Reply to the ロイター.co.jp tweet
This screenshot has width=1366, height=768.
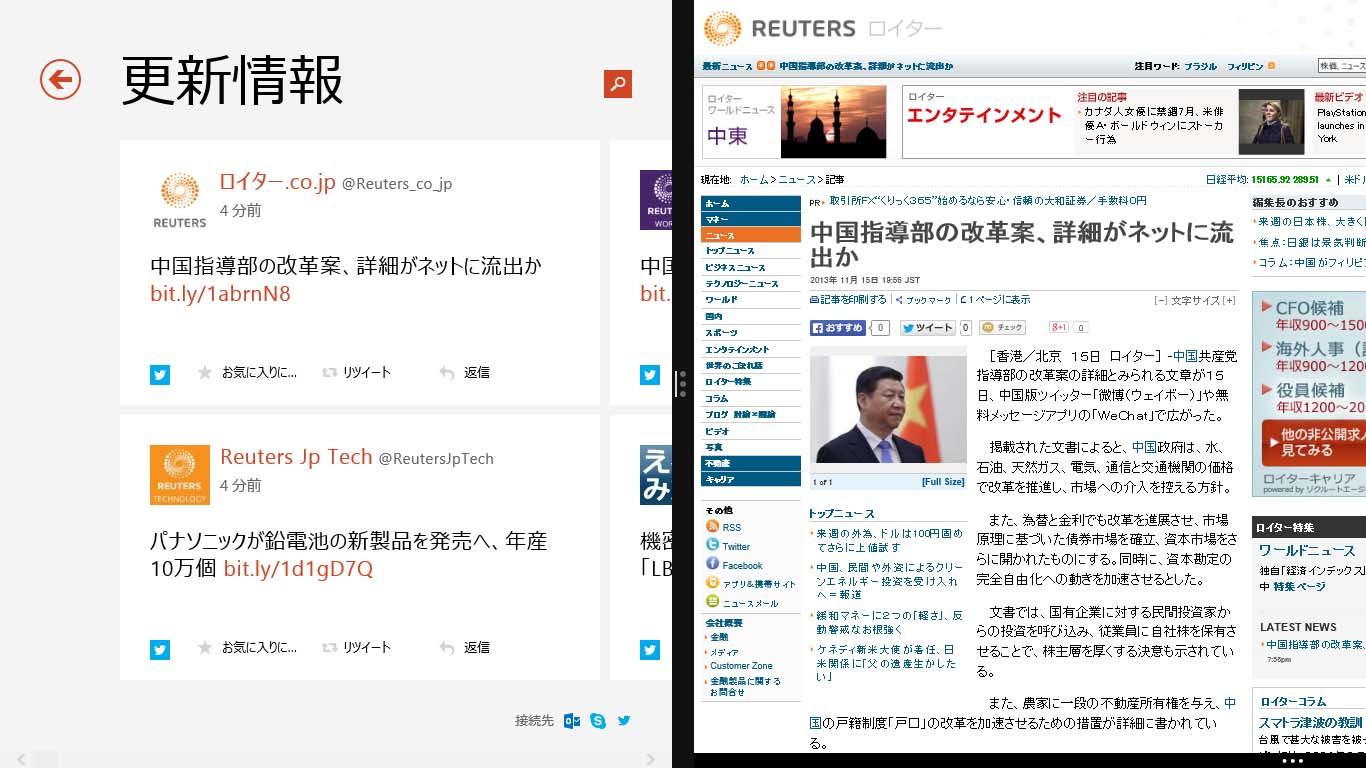pyautogui.click(x=465, y=372)
